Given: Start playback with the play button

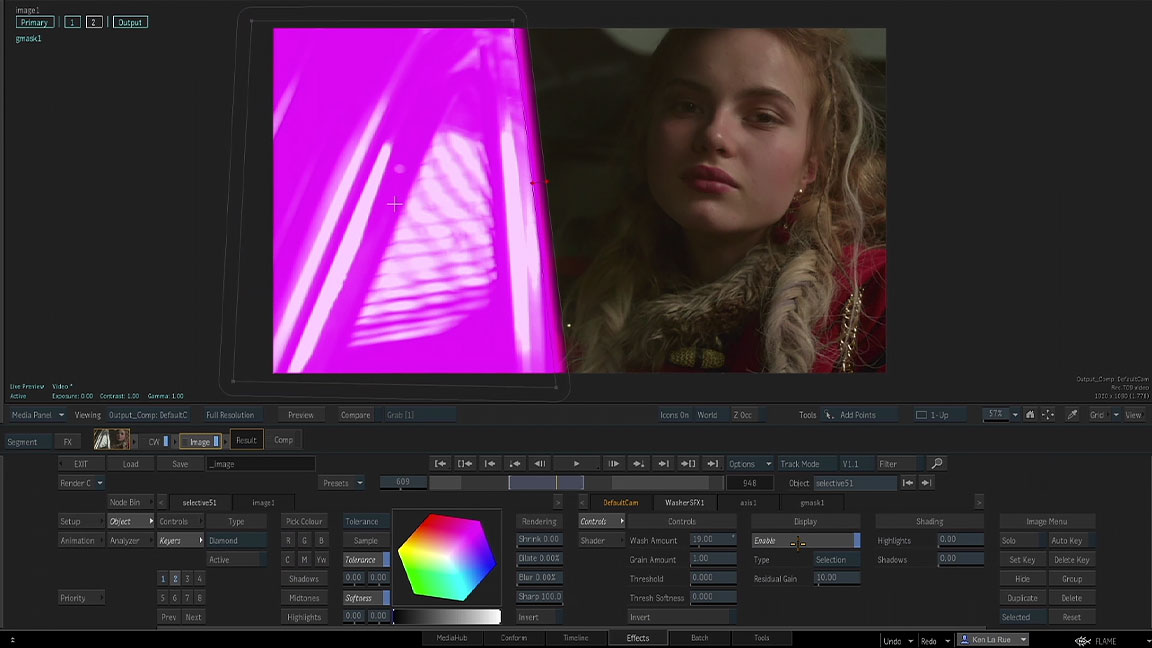Looking at the screenshot, I should pos(576,464).
